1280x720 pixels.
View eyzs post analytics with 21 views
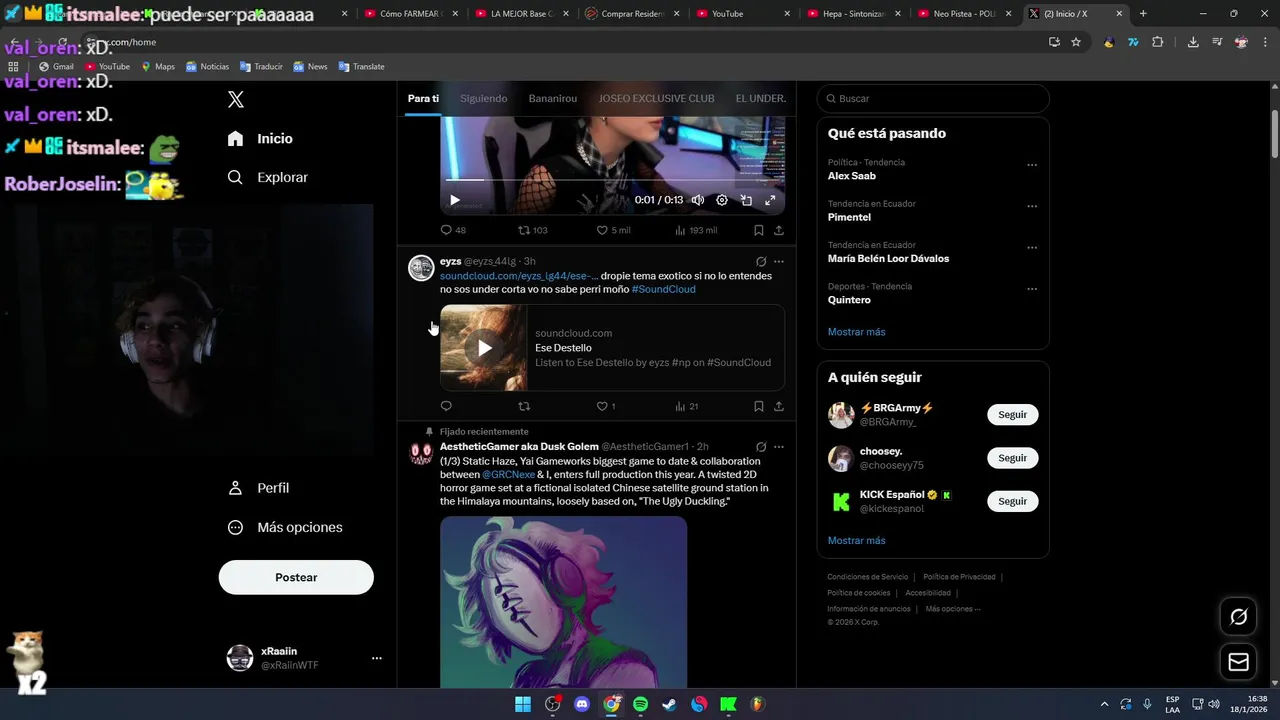686,406
